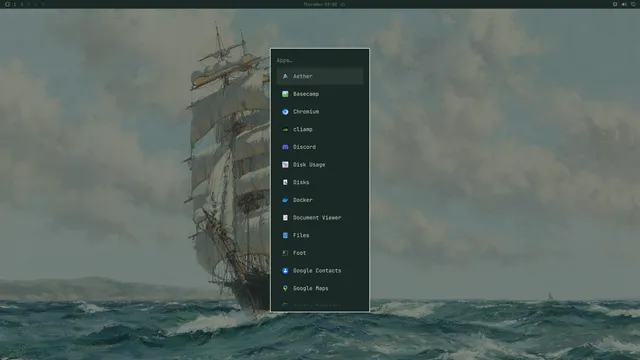Launch Aether from the app list
The height and width of the screenshot is (360, 640).
pos(320,76)
